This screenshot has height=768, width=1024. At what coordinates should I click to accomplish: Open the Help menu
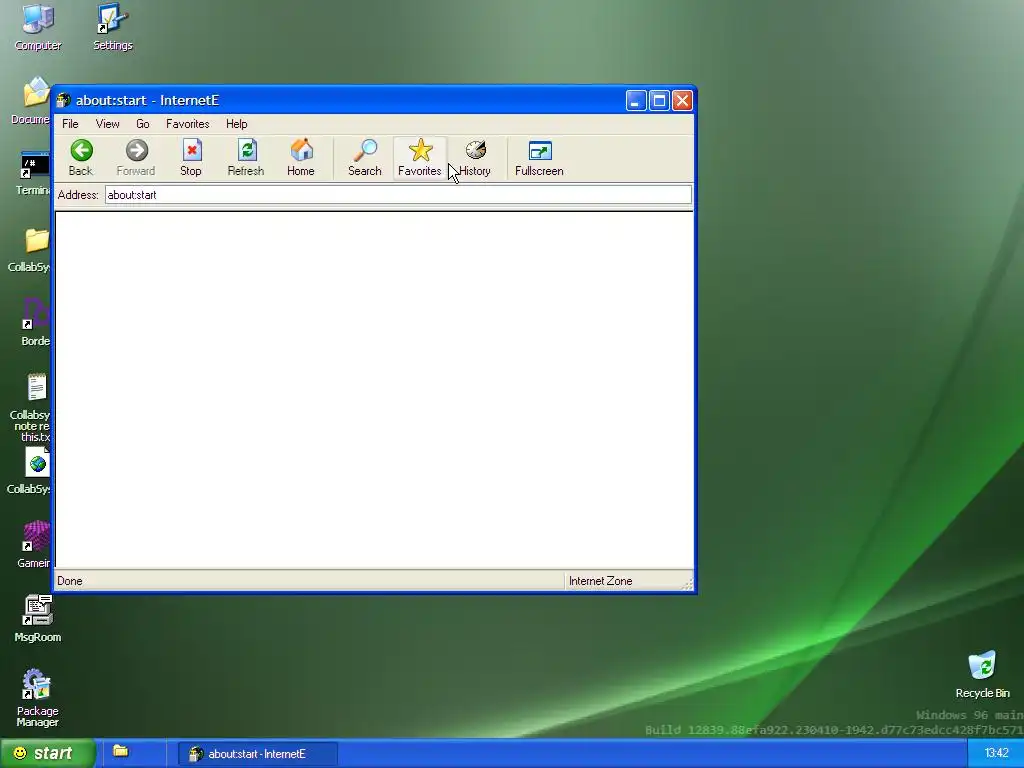coord(236,124)
